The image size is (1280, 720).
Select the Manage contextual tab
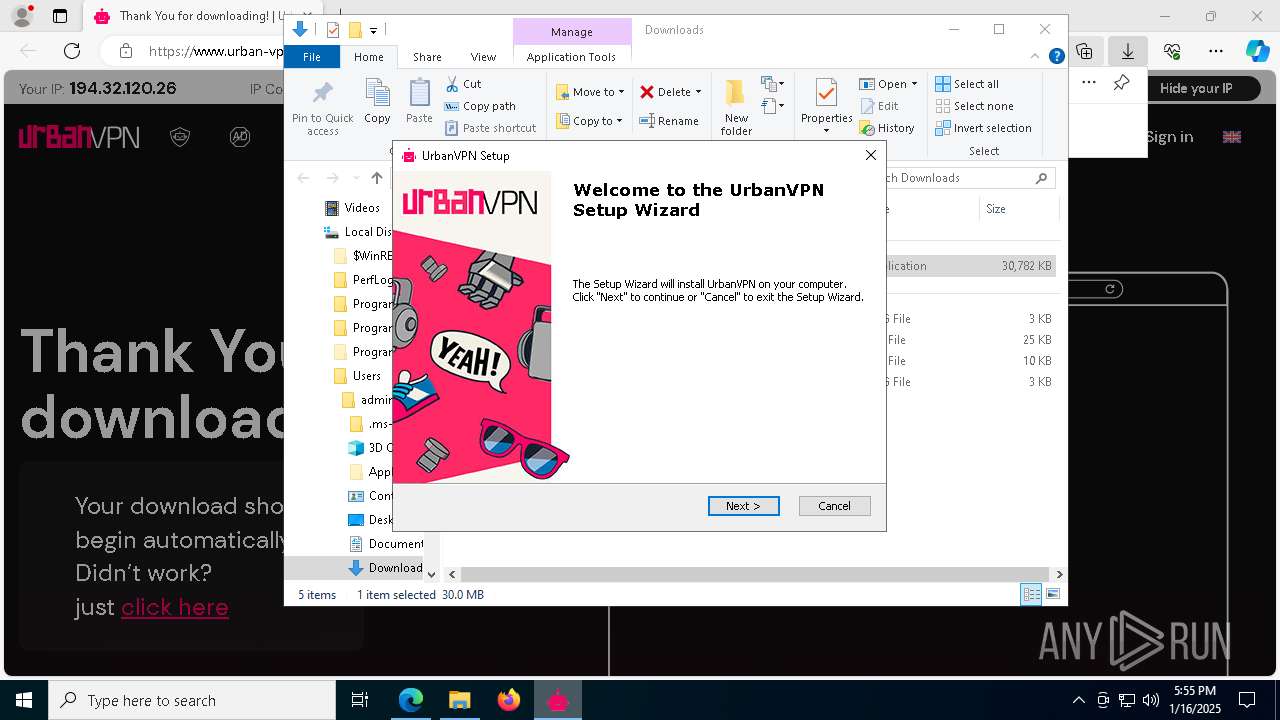coord(572,32)
